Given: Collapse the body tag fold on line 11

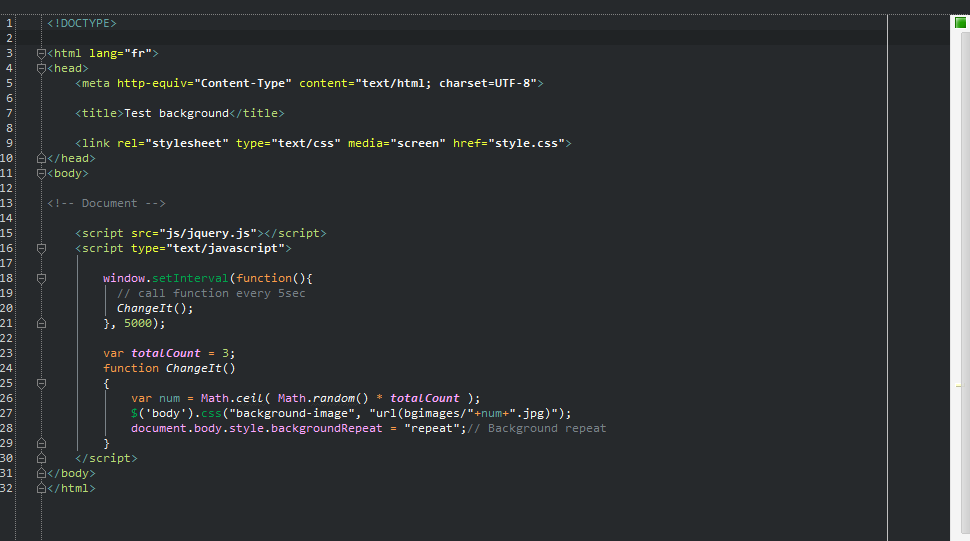Looking at the screenshot, I should pos(41,173).
